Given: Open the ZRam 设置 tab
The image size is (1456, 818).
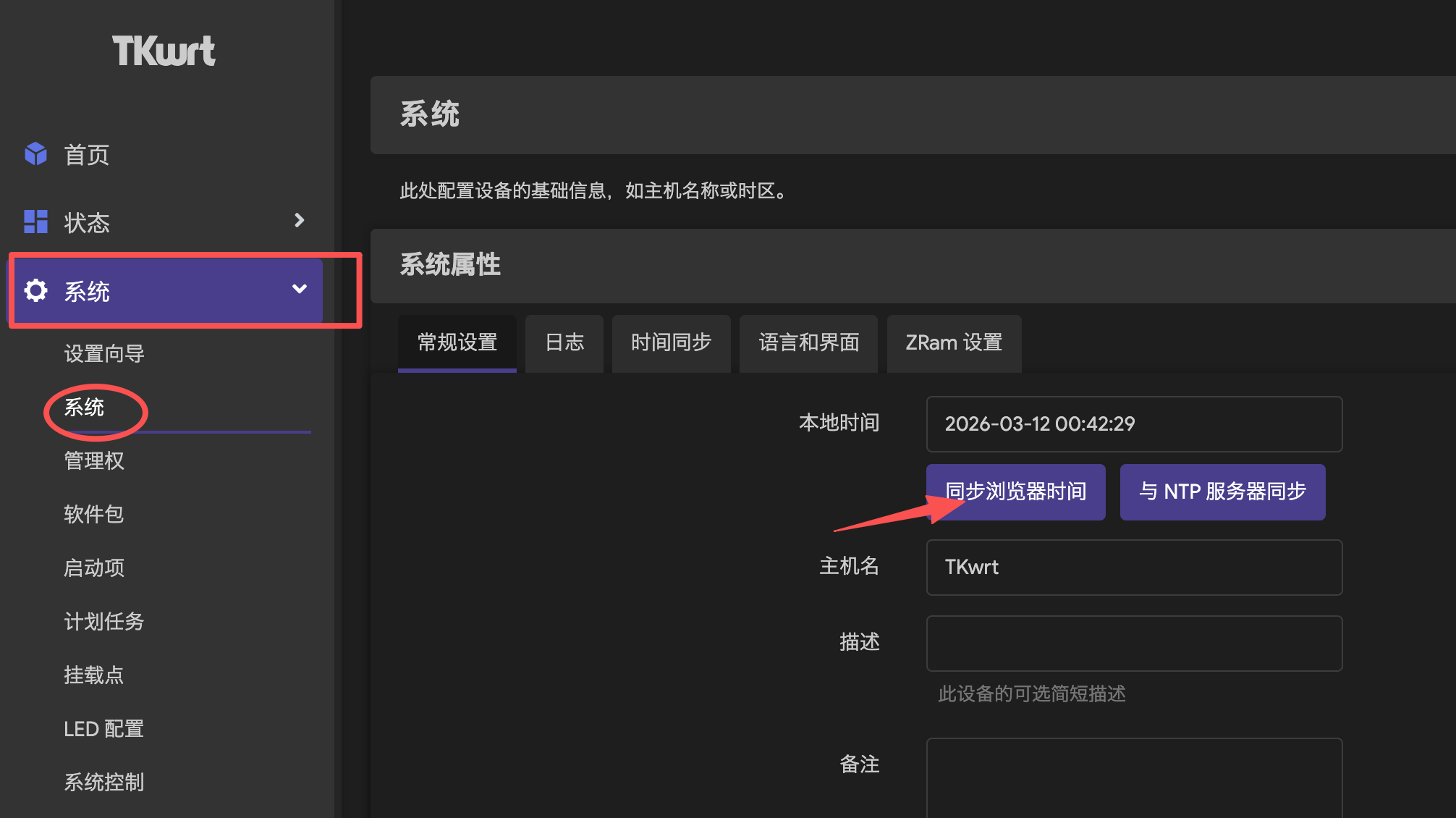Looking at the screenshot, I should [953, 343].
